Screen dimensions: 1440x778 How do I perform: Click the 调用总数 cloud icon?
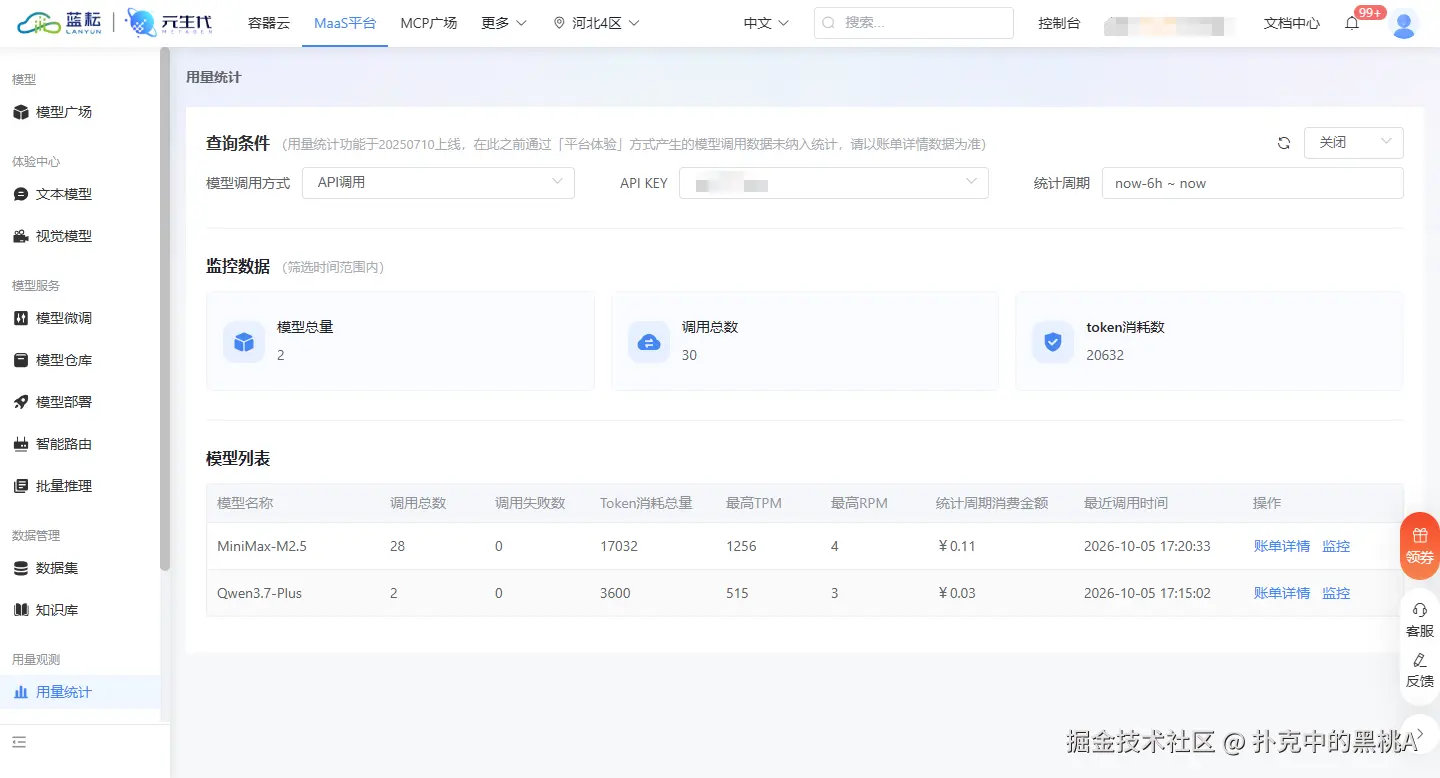click(x=649, y=342)
